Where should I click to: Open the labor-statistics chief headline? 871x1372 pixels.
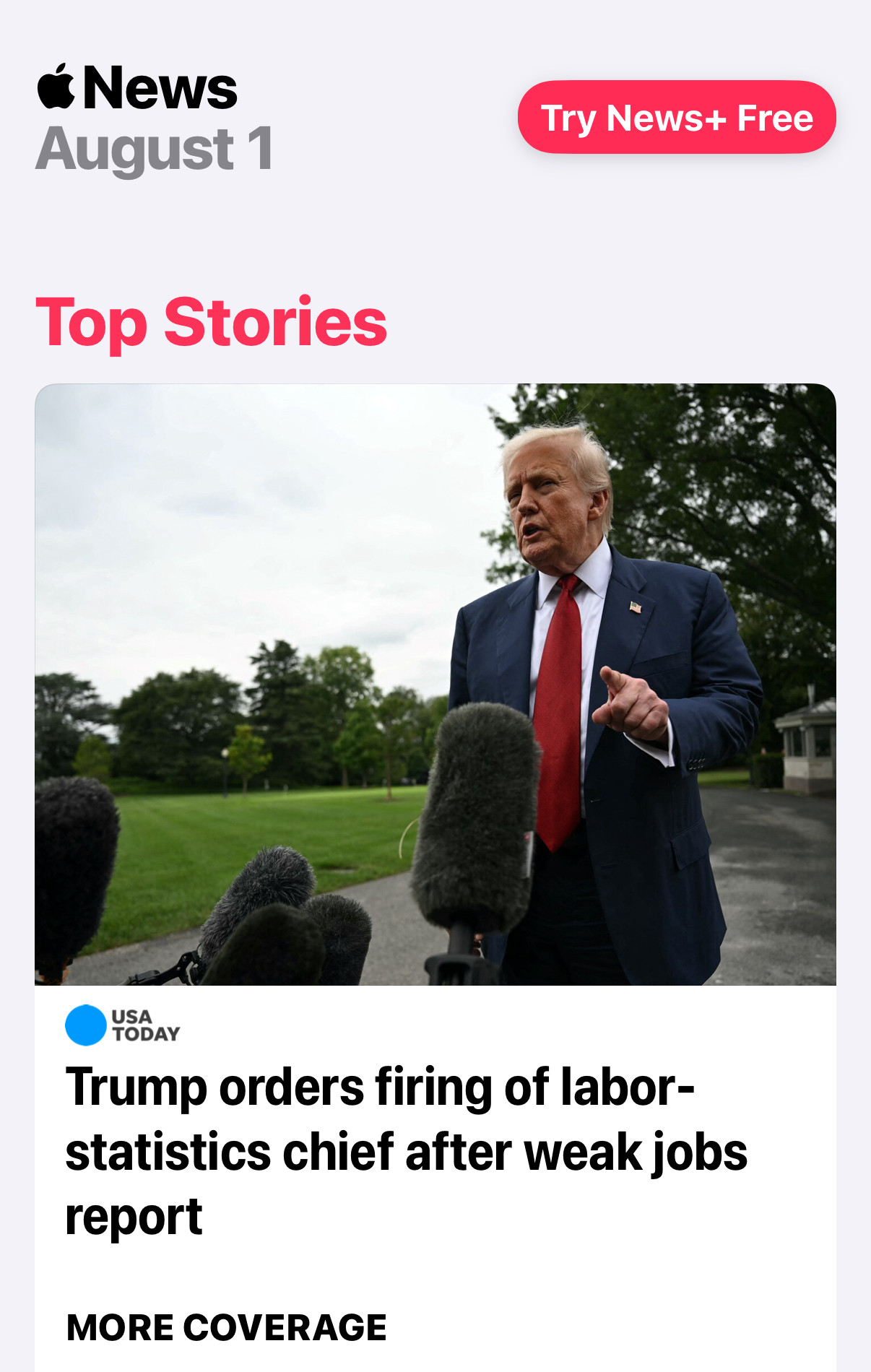406,1151
